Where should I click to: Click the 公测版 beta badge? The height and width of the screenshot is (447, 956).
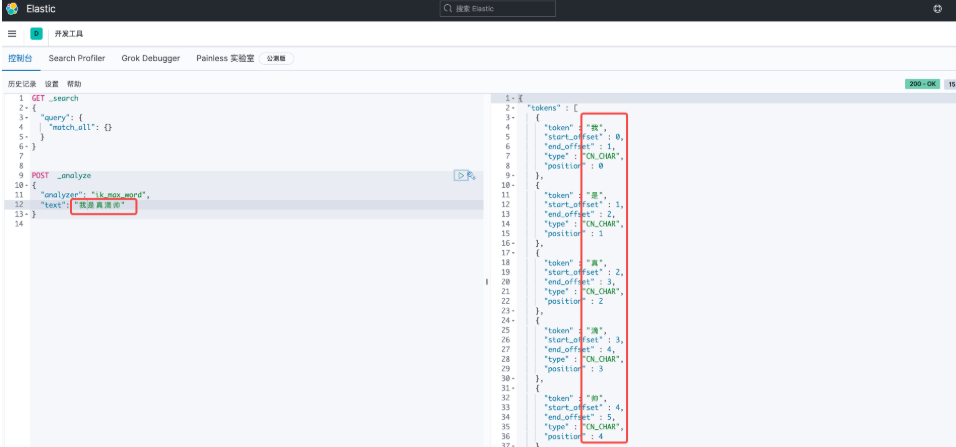(276, 59)
